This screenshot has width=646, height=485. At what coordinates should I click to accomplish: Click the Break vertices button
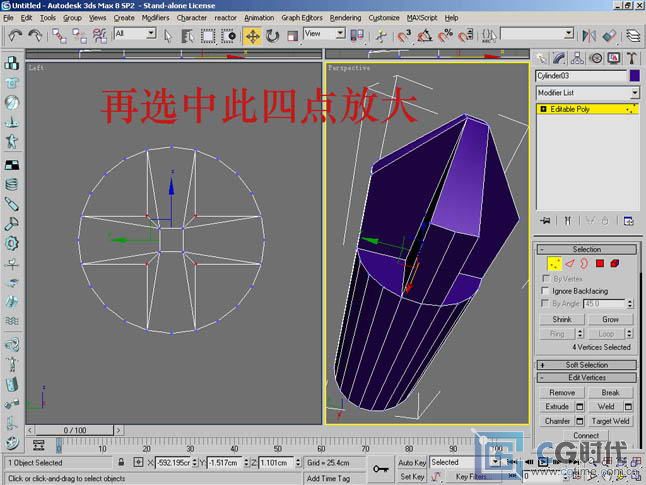610,393
